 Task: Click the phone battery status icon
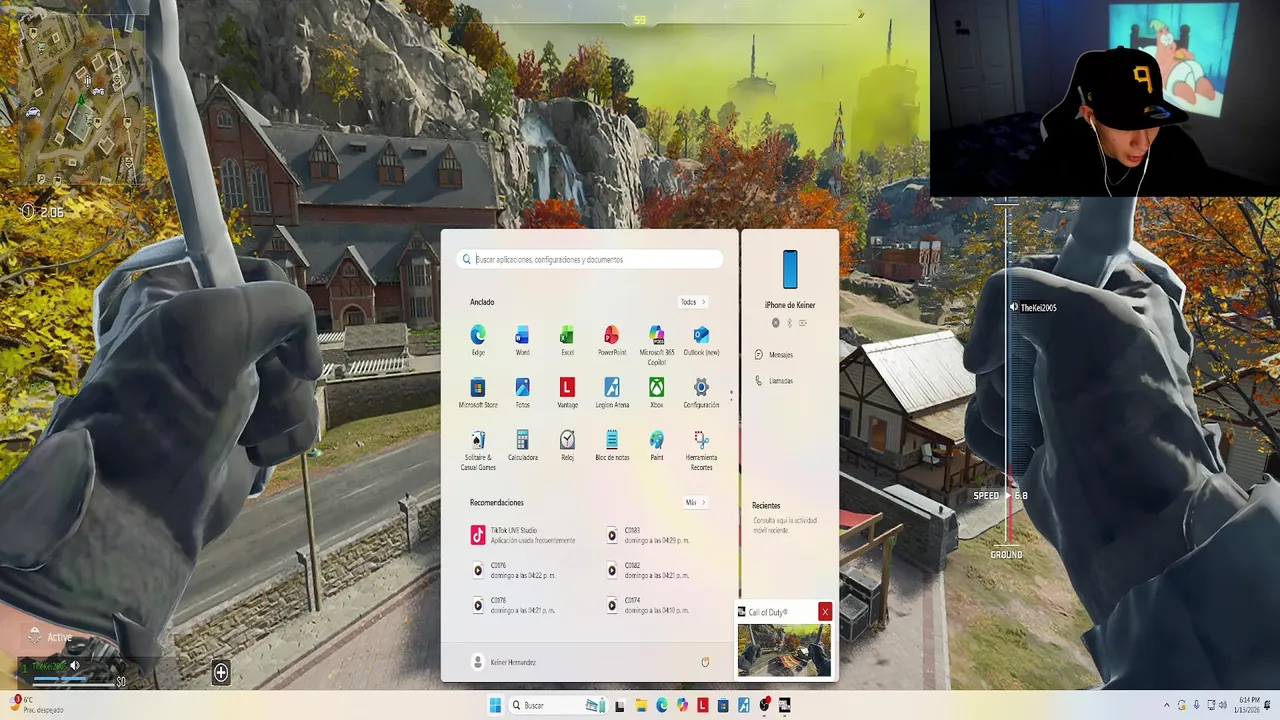803,323
